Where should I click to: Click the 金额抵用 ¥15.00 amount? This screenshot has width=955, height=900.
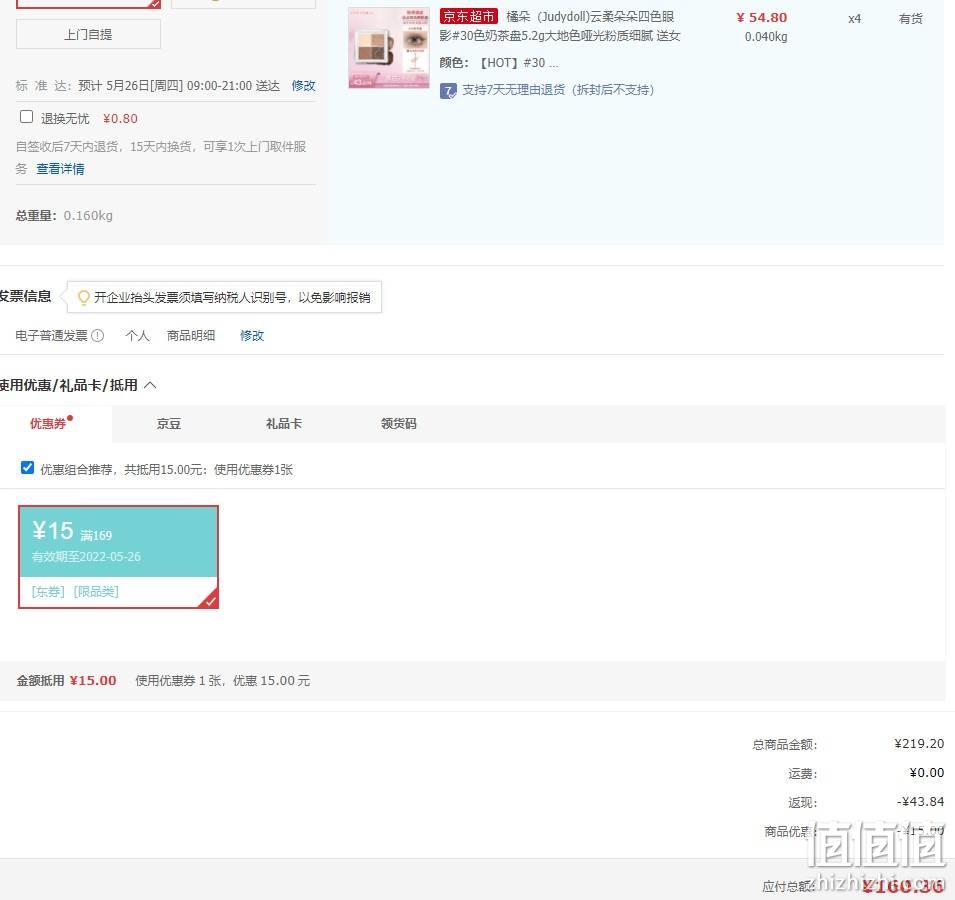click(93, 681)
